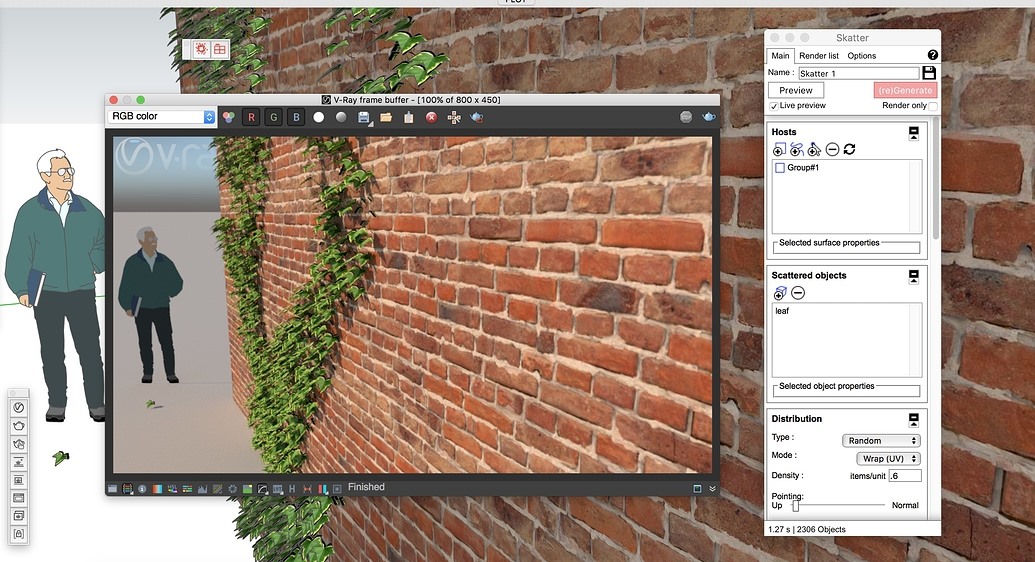Open image file with the folder icon
Image resolution: width=1035 pixels, height=562 pixels.
pyautogui.click(x=386, y=118)
